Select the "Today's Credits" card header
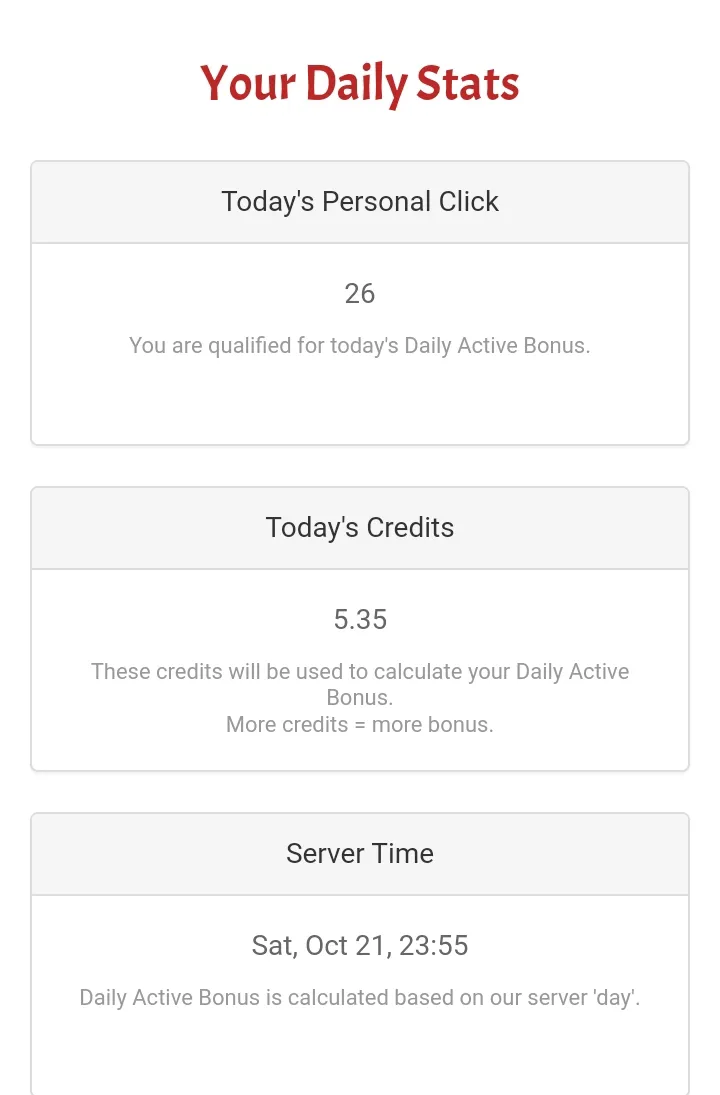This screenshot has height=1095, width=720. click(x=360, y=528)
